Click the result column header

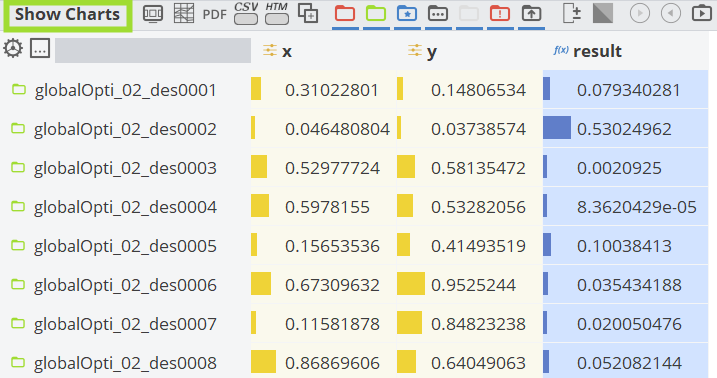pyautogui.click(x=597, y=51)
